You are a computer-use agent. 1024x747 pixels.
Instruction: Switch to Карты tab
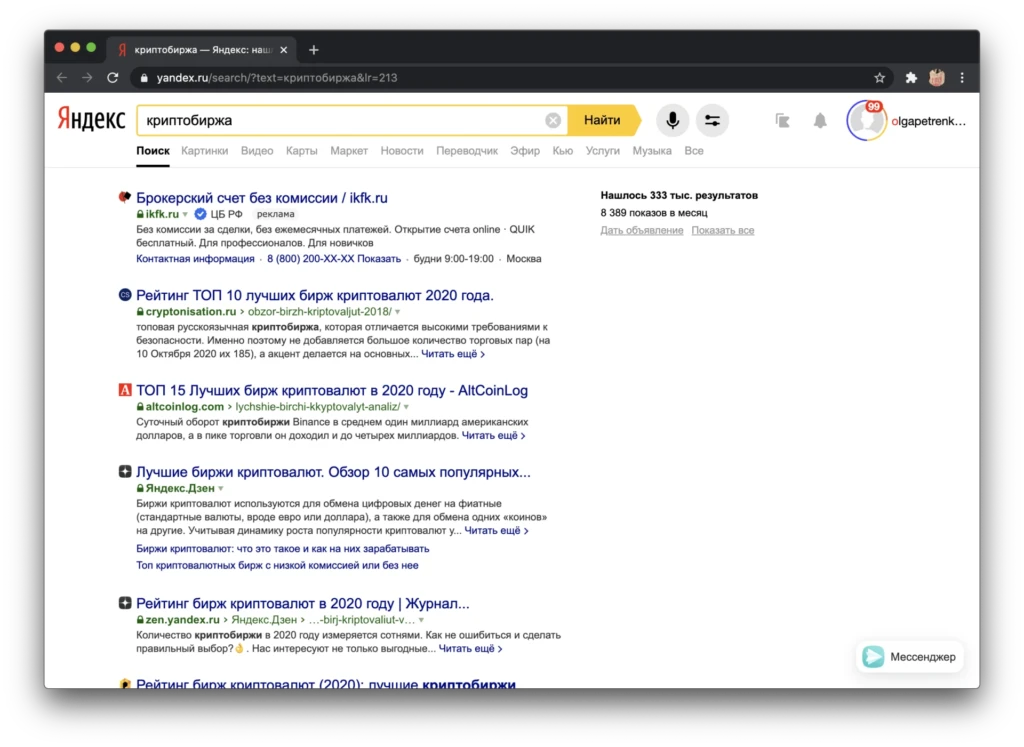pos(302,151)
